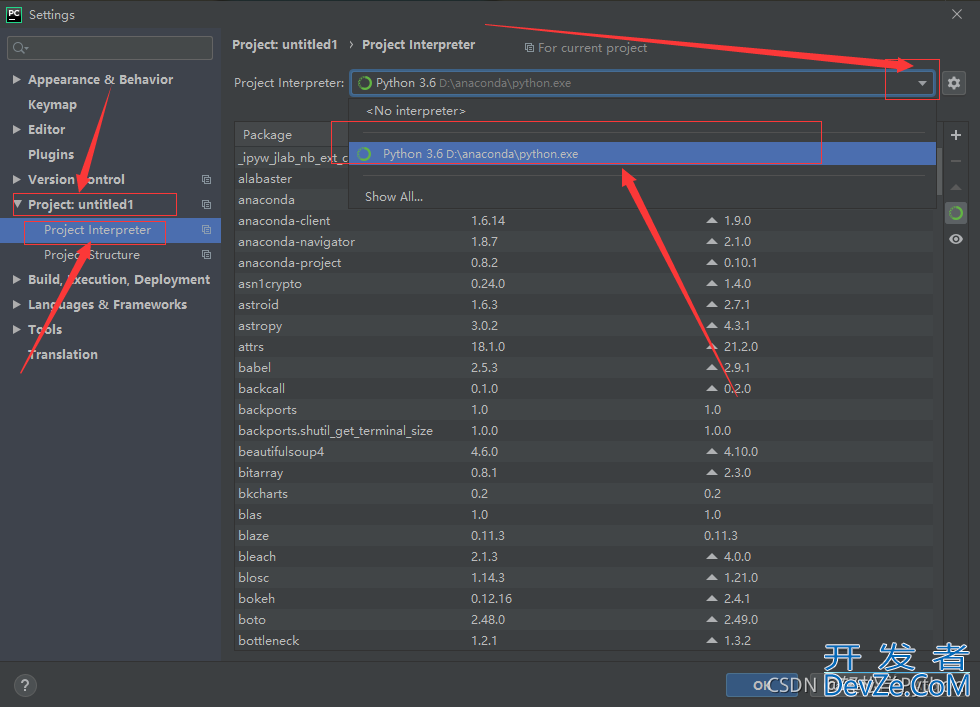Screen dimensions: 980x707
Task: Expand Build, Execution, Deployment section
Action: [x=17, y=279]
